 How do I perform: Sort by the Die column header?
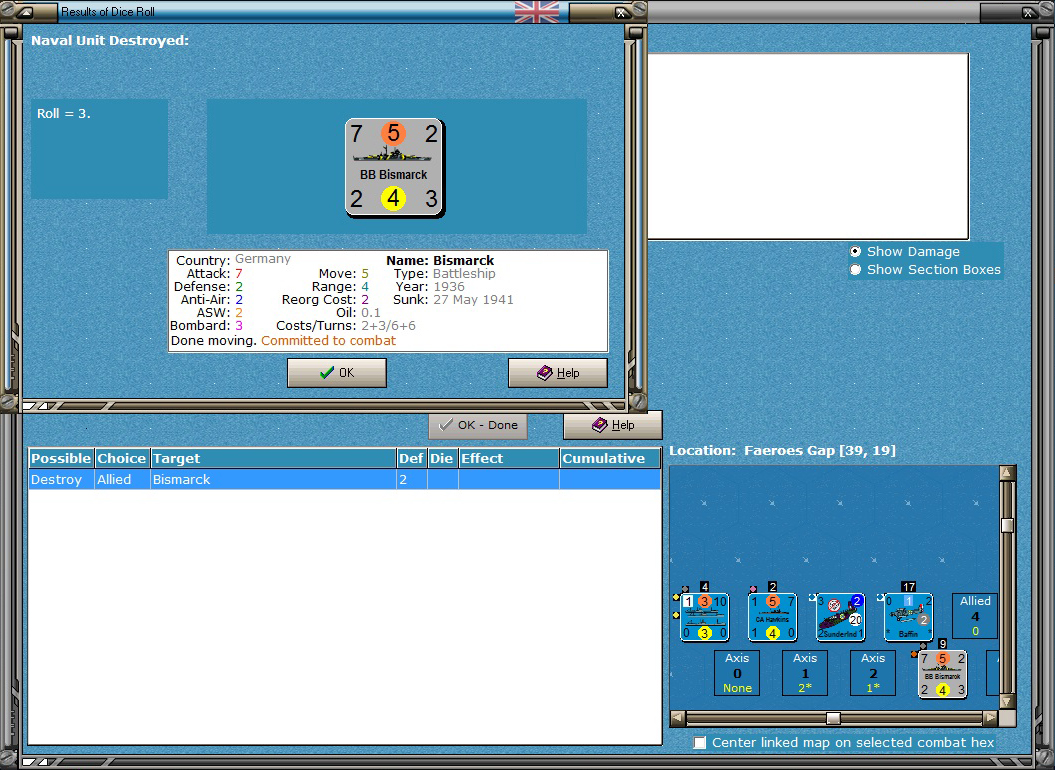click(x=442, y=458)
